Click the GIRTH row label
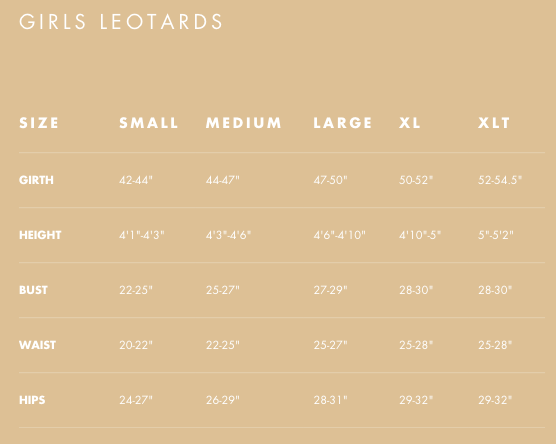The image size is (556, 444). pos(36,180)
